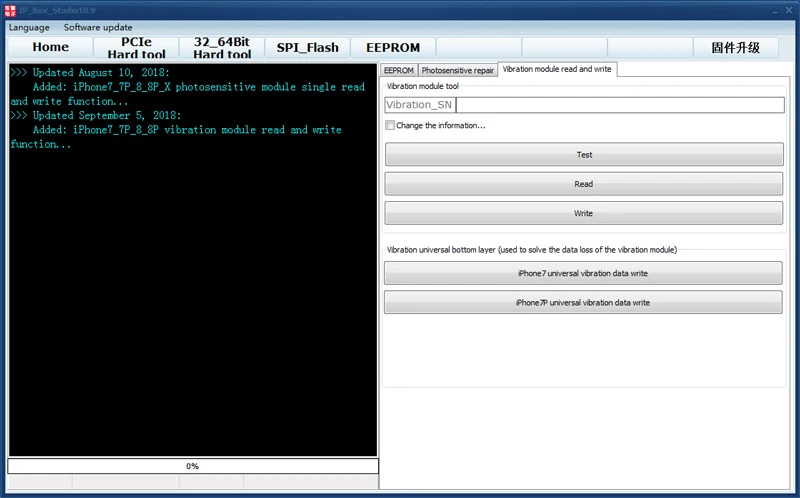This screenshot has height=498, width=800.
Task: Enable the Change the information checkbox
Action: coord(390,126)
